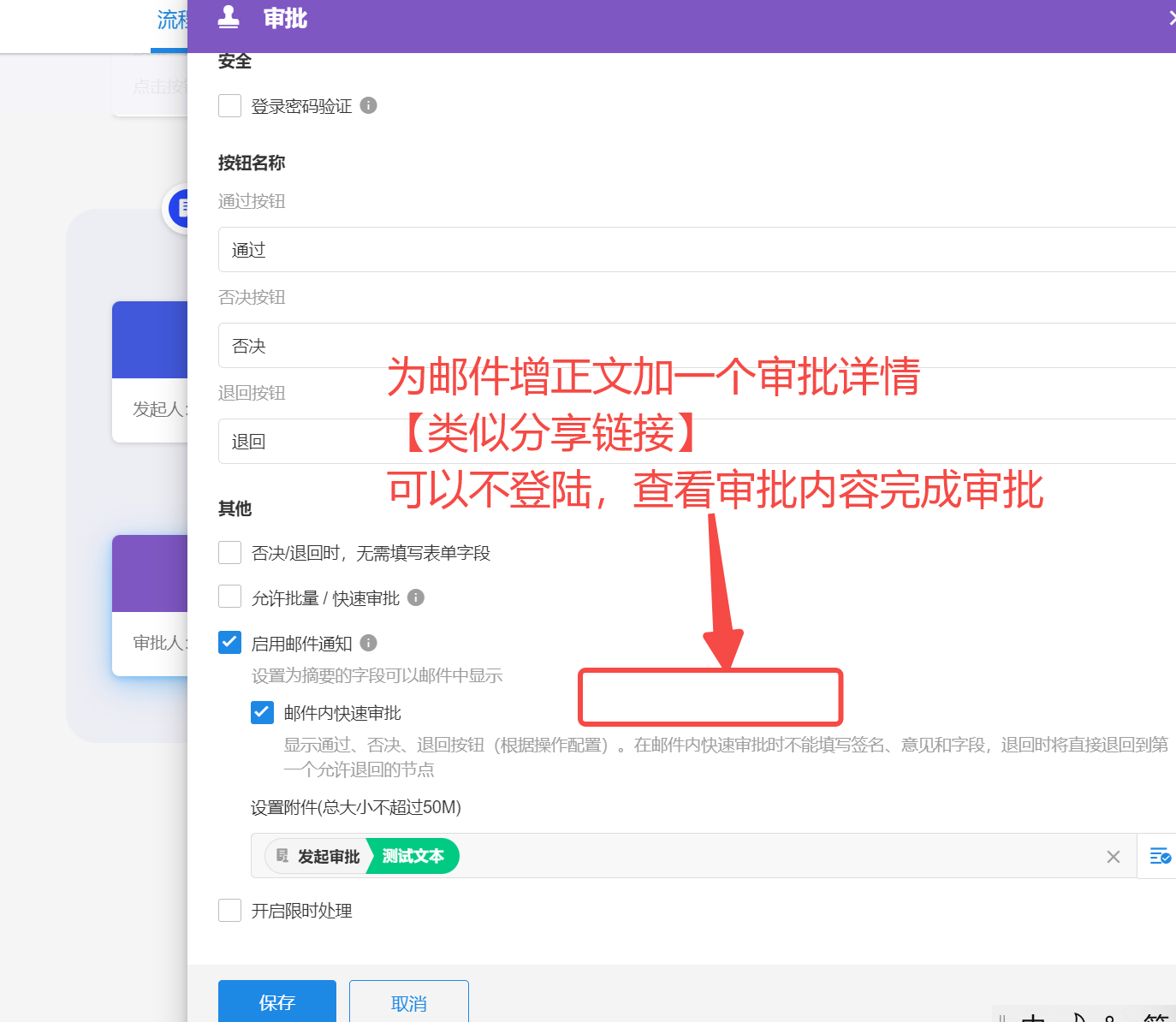The height and width of the screenshot is (1022, 1176).
Task: Click the 按钮名称 section heading
Action: pos(252,163)
